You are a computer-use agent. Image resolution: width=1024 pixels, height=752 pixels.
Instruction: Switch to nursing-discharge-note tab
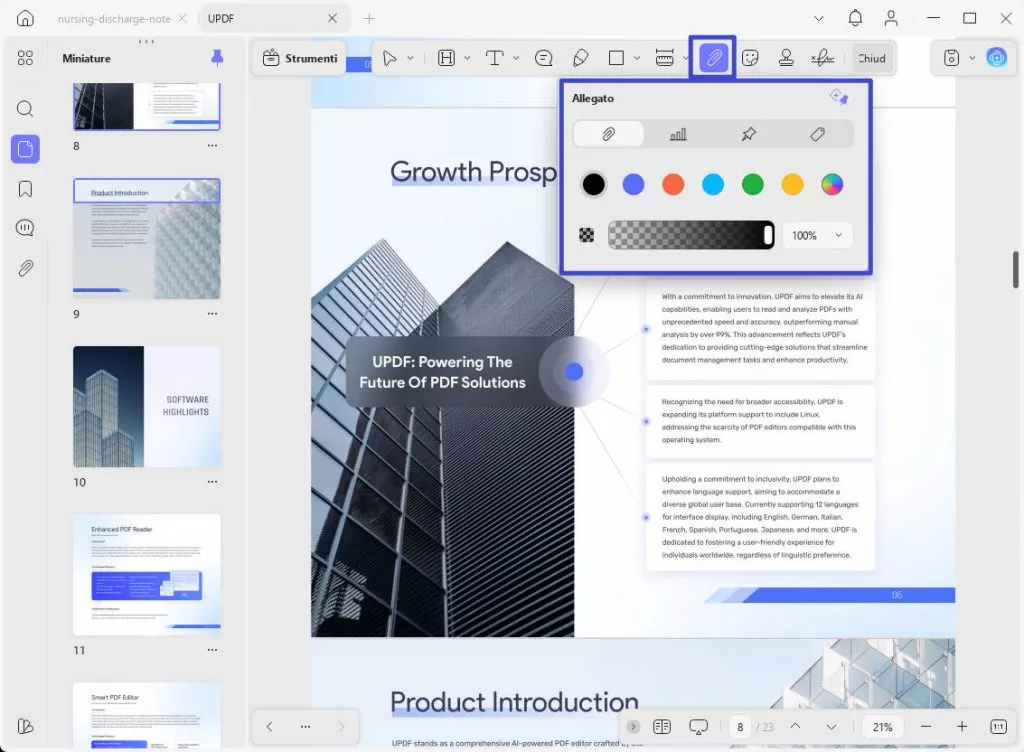(114, 18)
